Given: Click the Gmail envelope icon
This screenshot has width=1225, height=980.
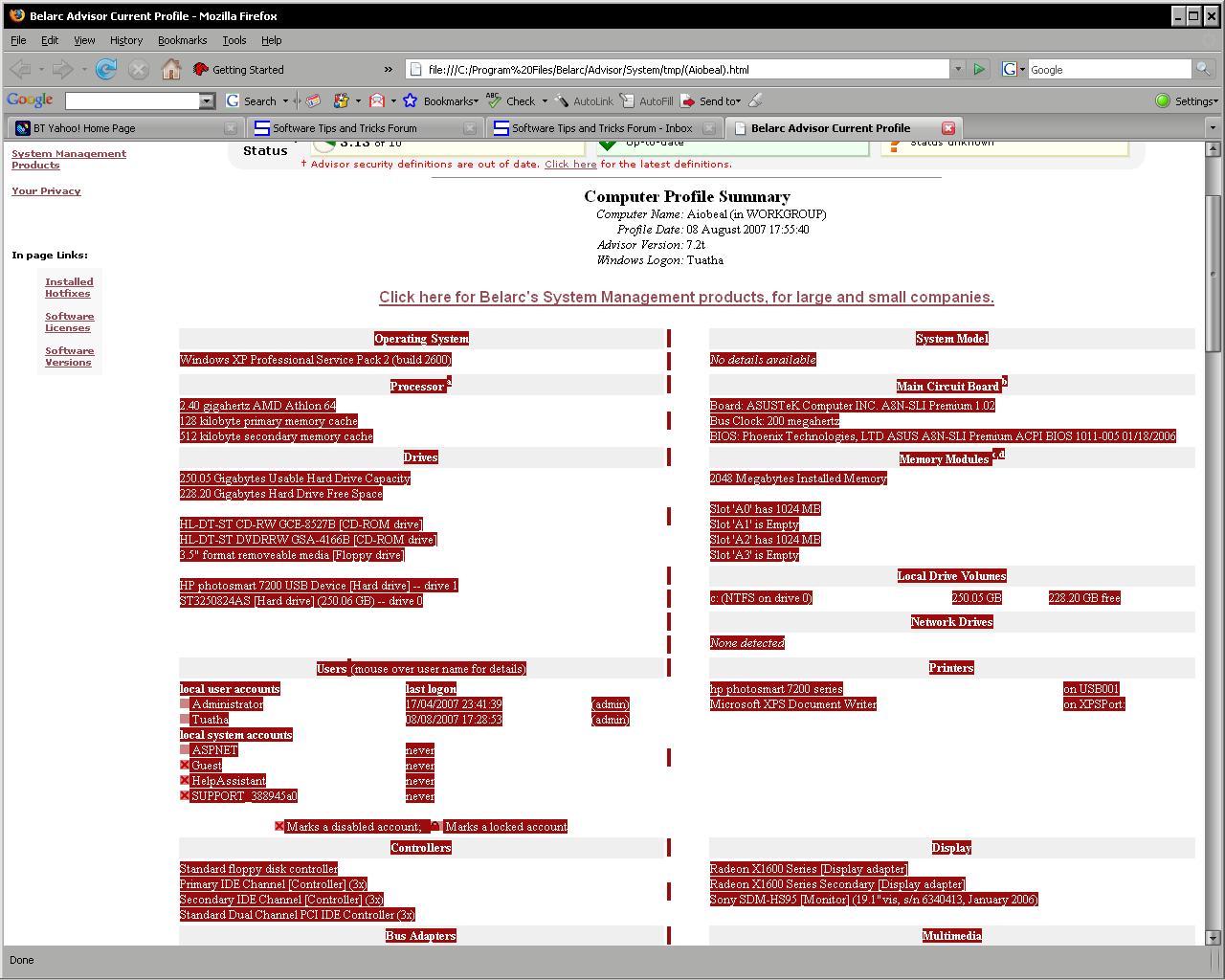Looking at the screenshot, I should click(x=376, y=100).
